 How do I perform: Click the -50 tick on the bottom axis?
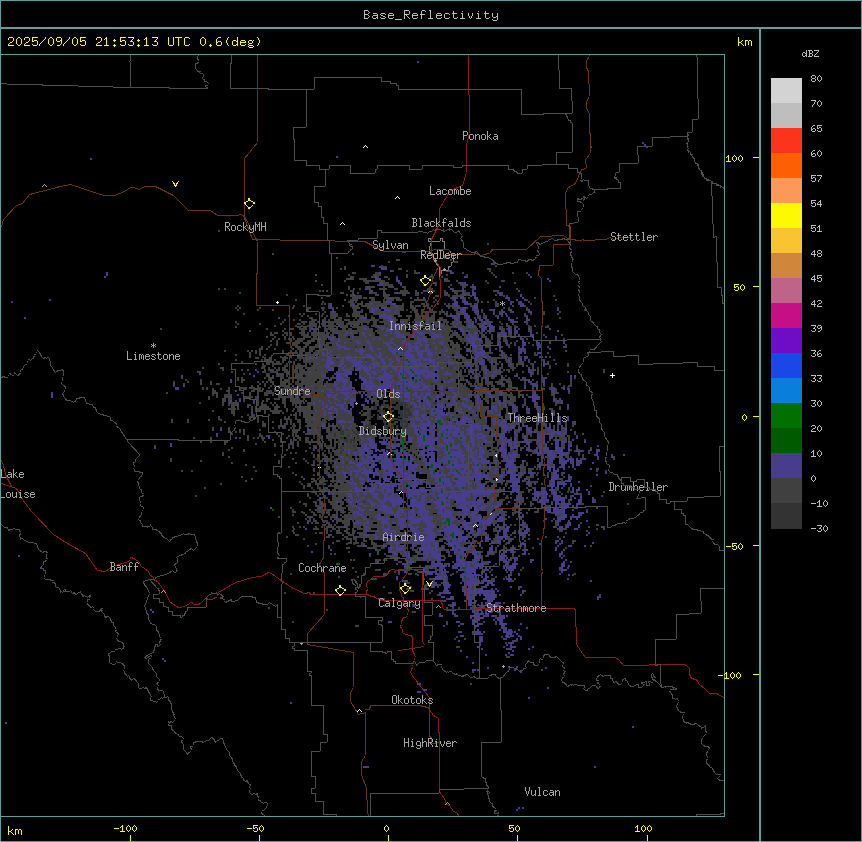[255, 828]
